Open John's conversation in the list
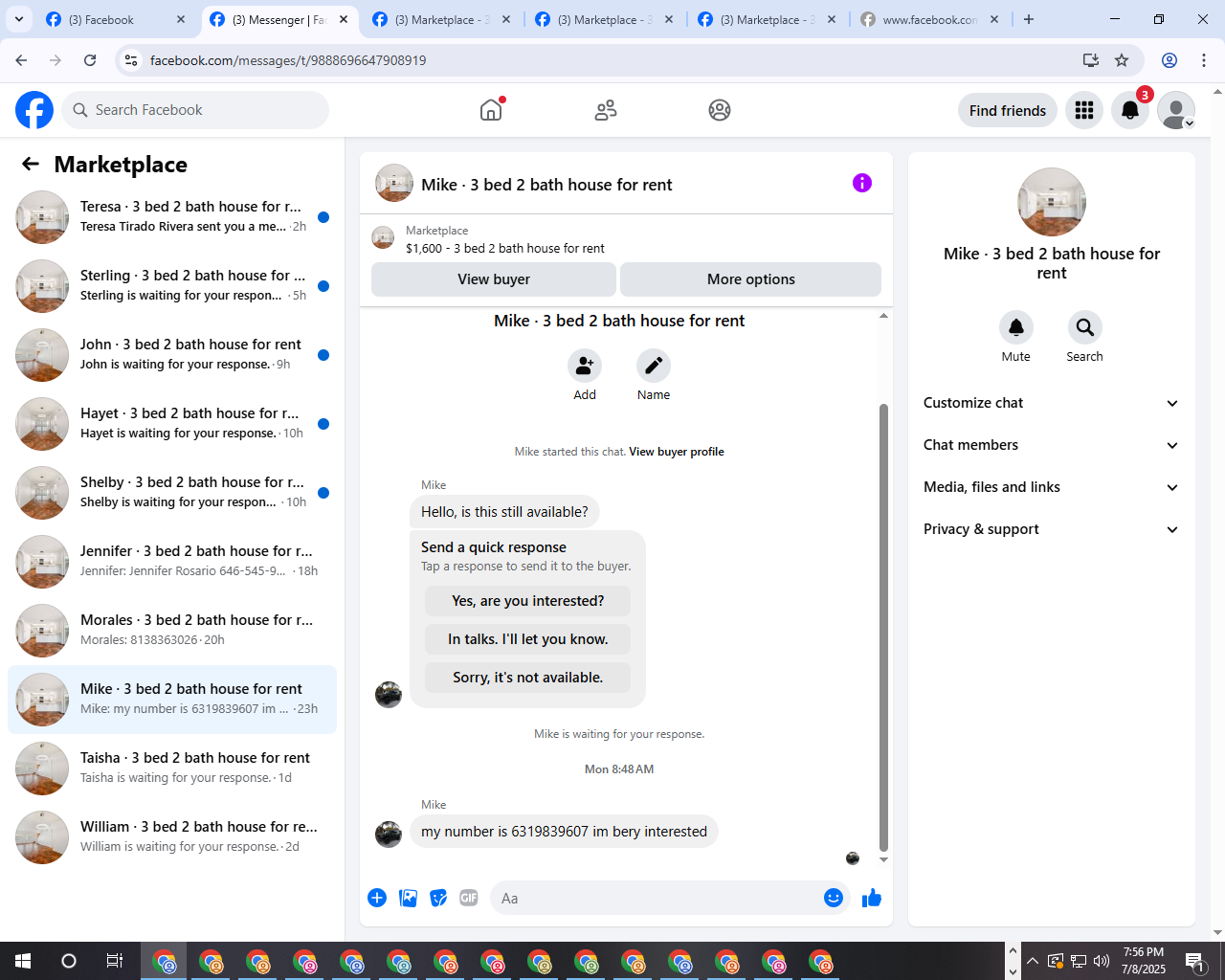 click(x=172, y=355)
